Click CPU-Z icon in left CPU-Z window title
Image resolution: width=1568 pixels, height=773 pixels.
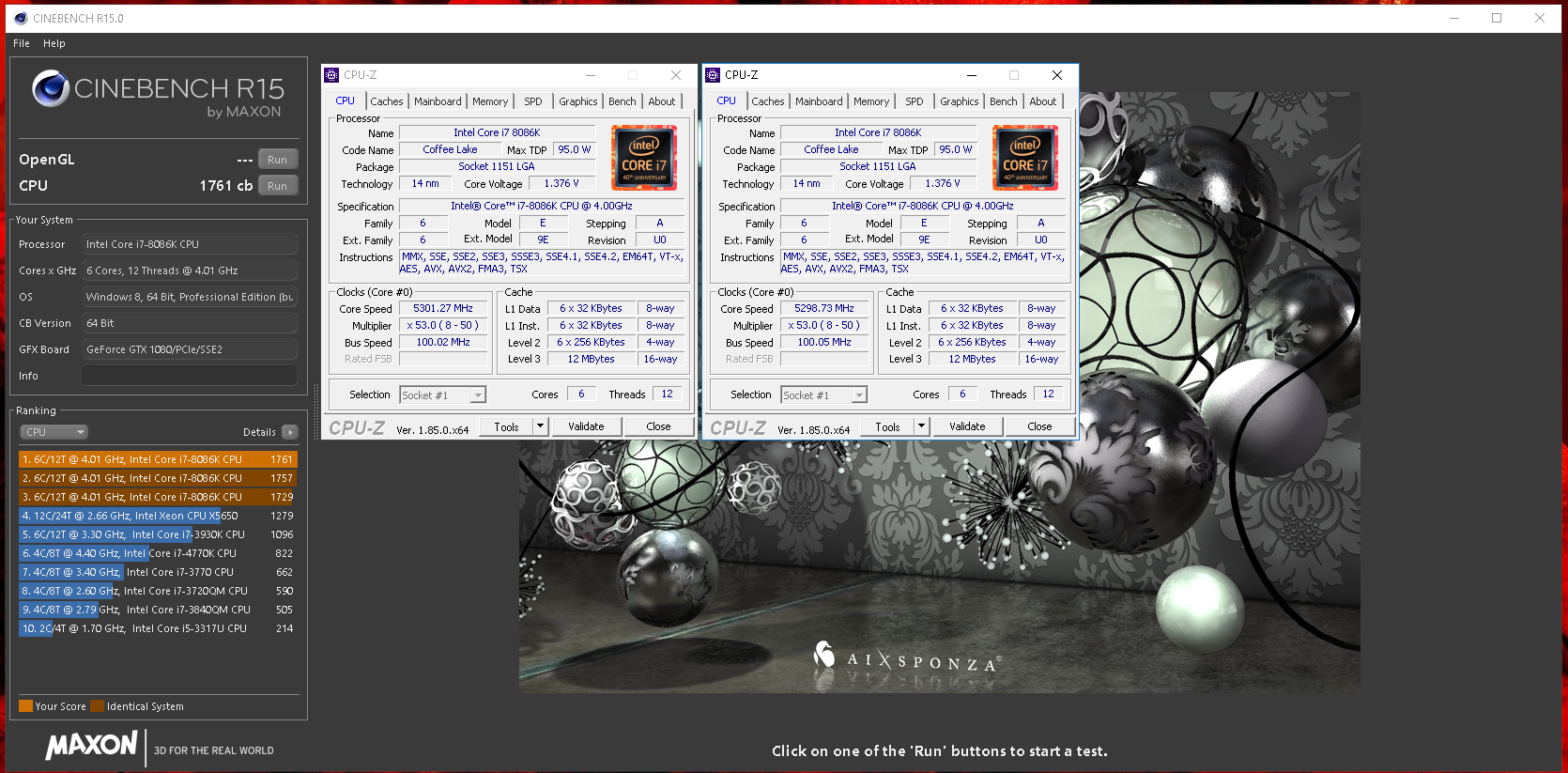pyautogui.click(x=331, y=75)
